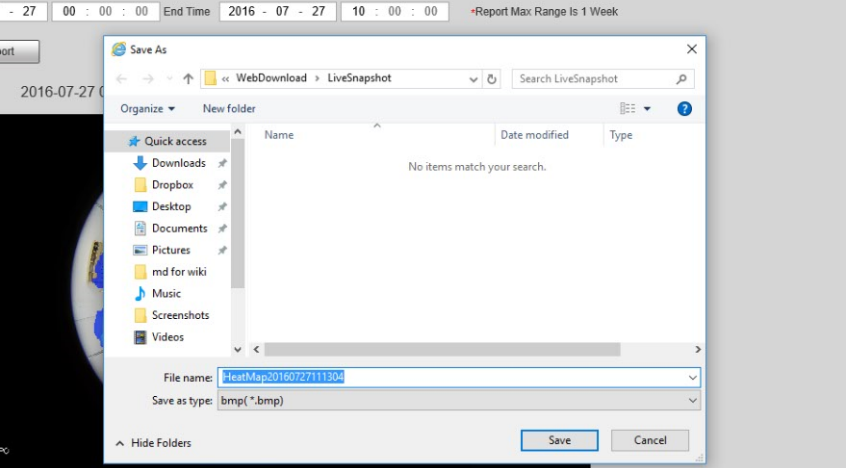The width and height of the screenshot is (846, 468).
Task: Open the File name history dropdown arrow
Action: click(692, 377)
